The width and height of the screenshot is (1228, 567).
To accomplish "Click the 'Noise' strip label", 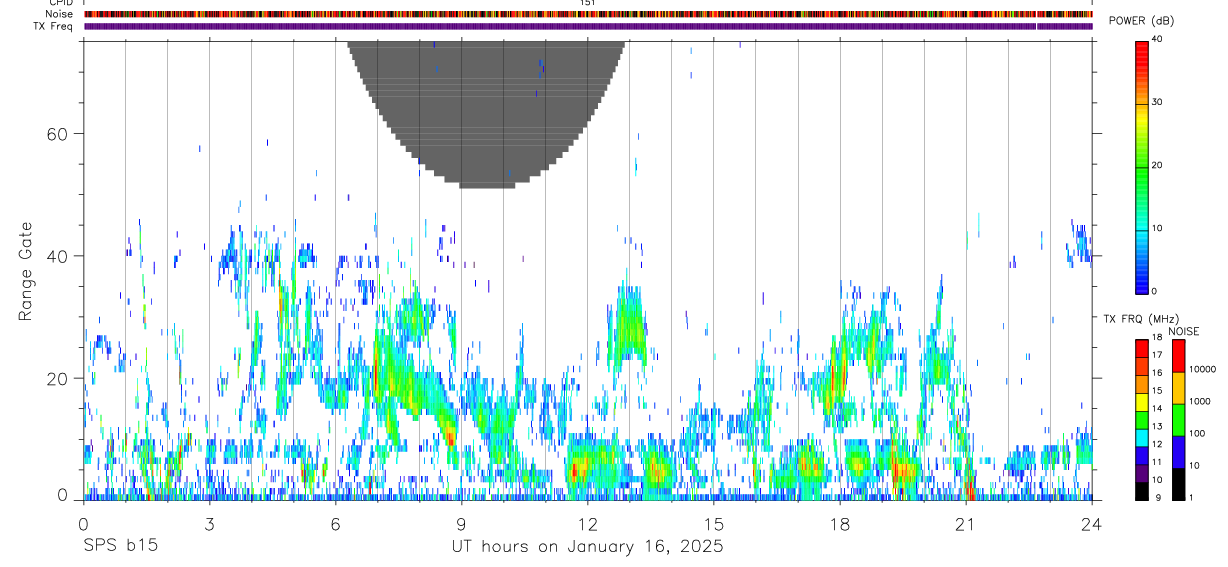I will point(59,14).
